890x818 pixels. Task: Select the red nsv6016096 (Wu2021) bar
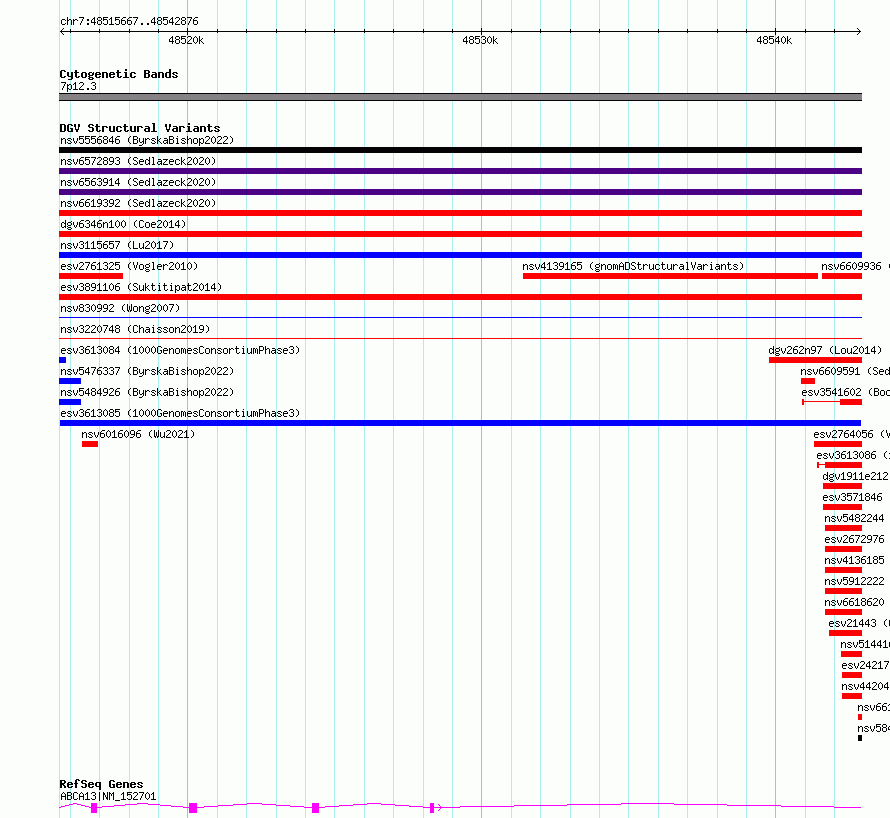point(90,444)
